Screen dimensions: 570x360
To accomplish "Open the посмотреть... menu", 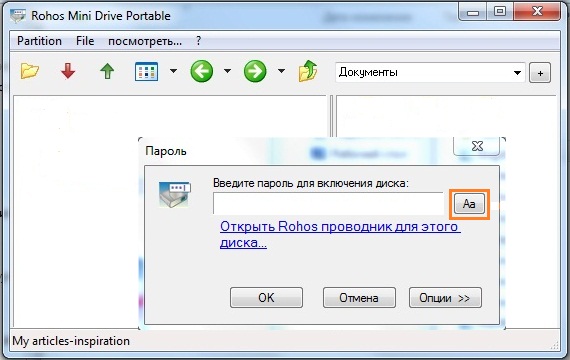I will [145, 41].
